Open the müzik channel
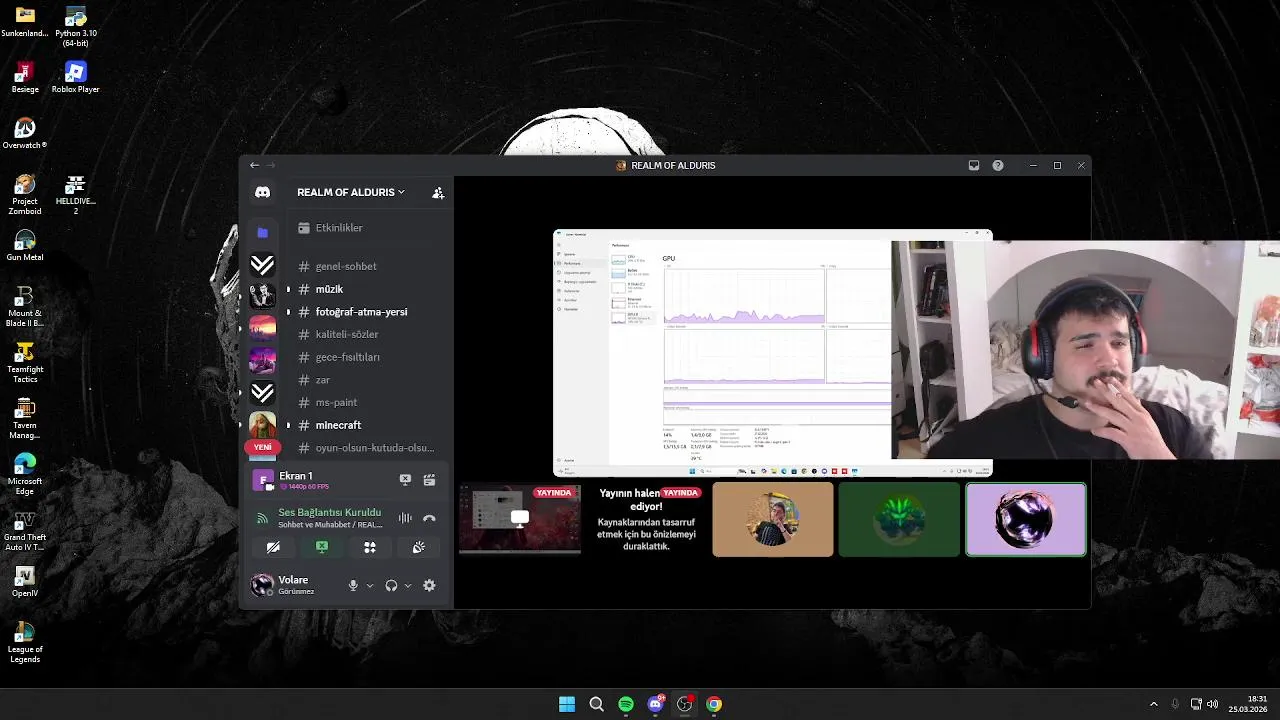1280x720 pixels. tap(368, 289)
